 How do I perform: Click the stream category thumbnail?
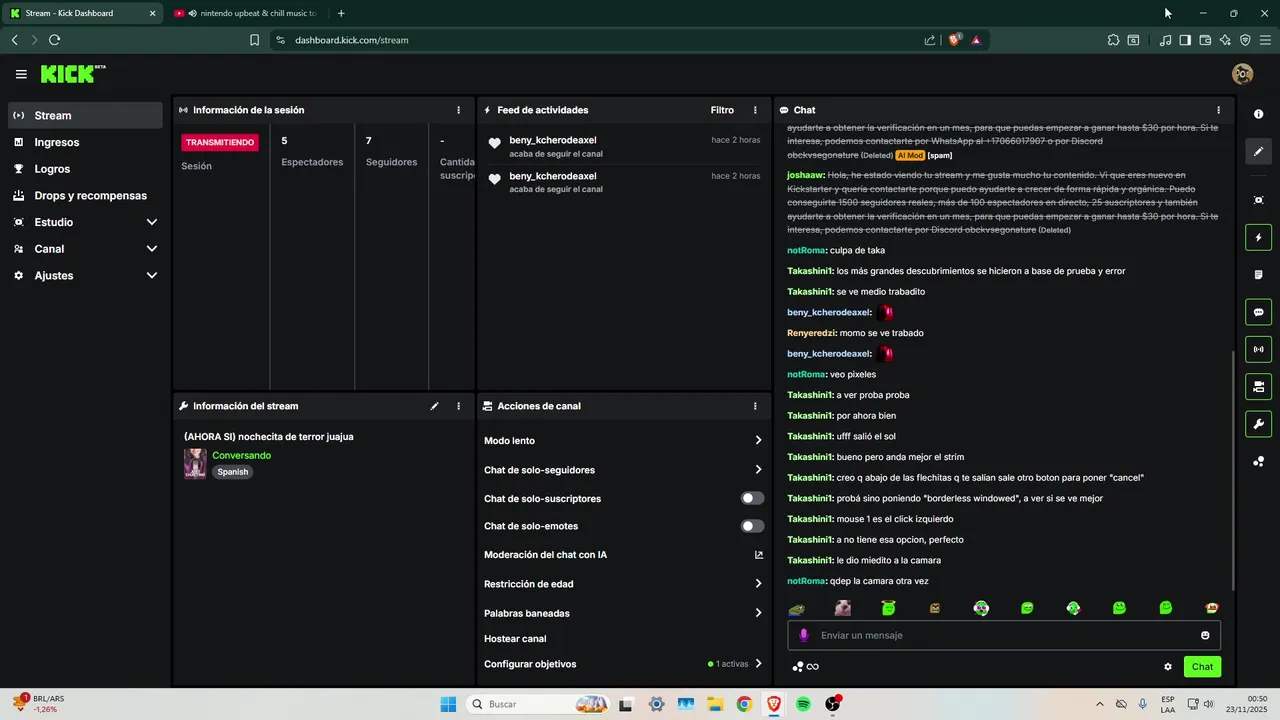[x=195, y=463]
